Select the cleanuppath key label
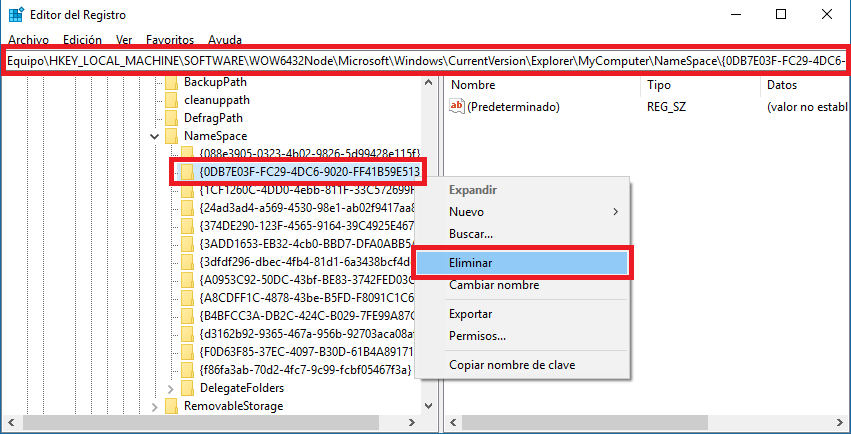851x434 pixels. (x=217, y=100)
